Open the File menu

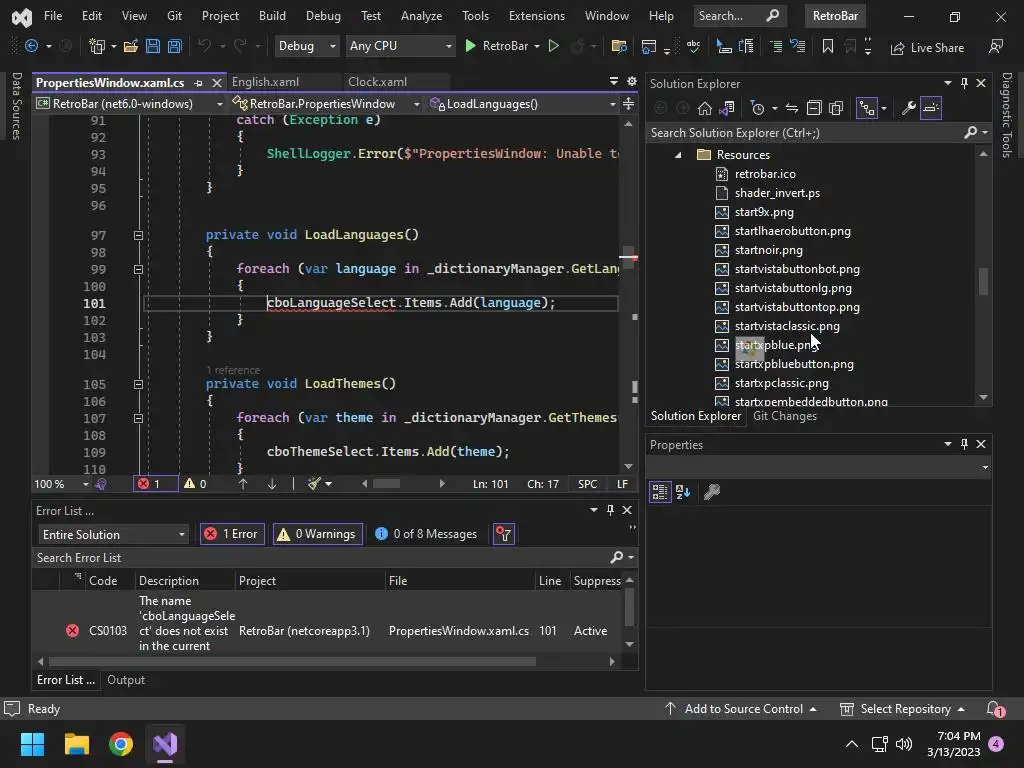(53, 16)
